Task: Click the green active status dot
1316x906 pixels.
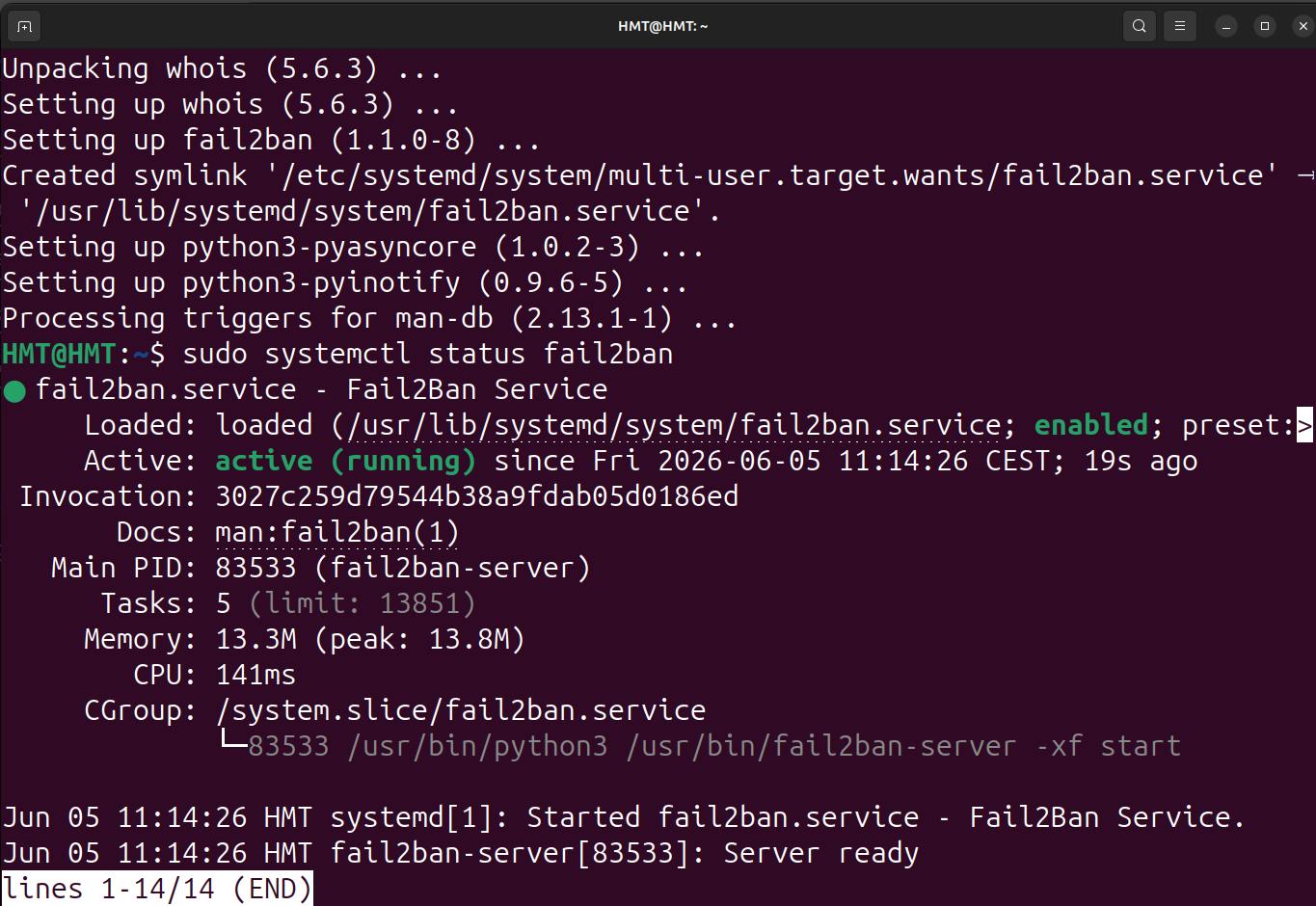Action: [14, 391]
